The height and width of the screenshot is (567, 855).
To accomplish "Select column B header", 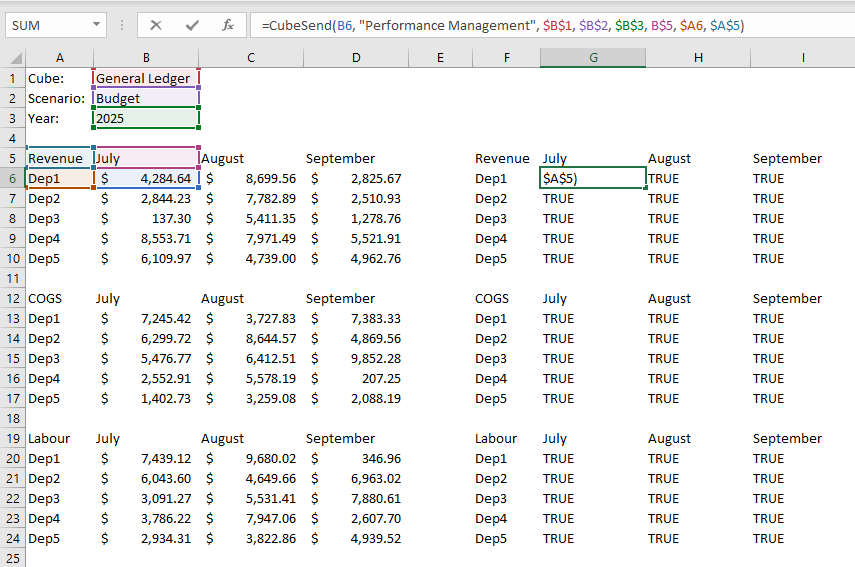I will click(x=146, y=58).
